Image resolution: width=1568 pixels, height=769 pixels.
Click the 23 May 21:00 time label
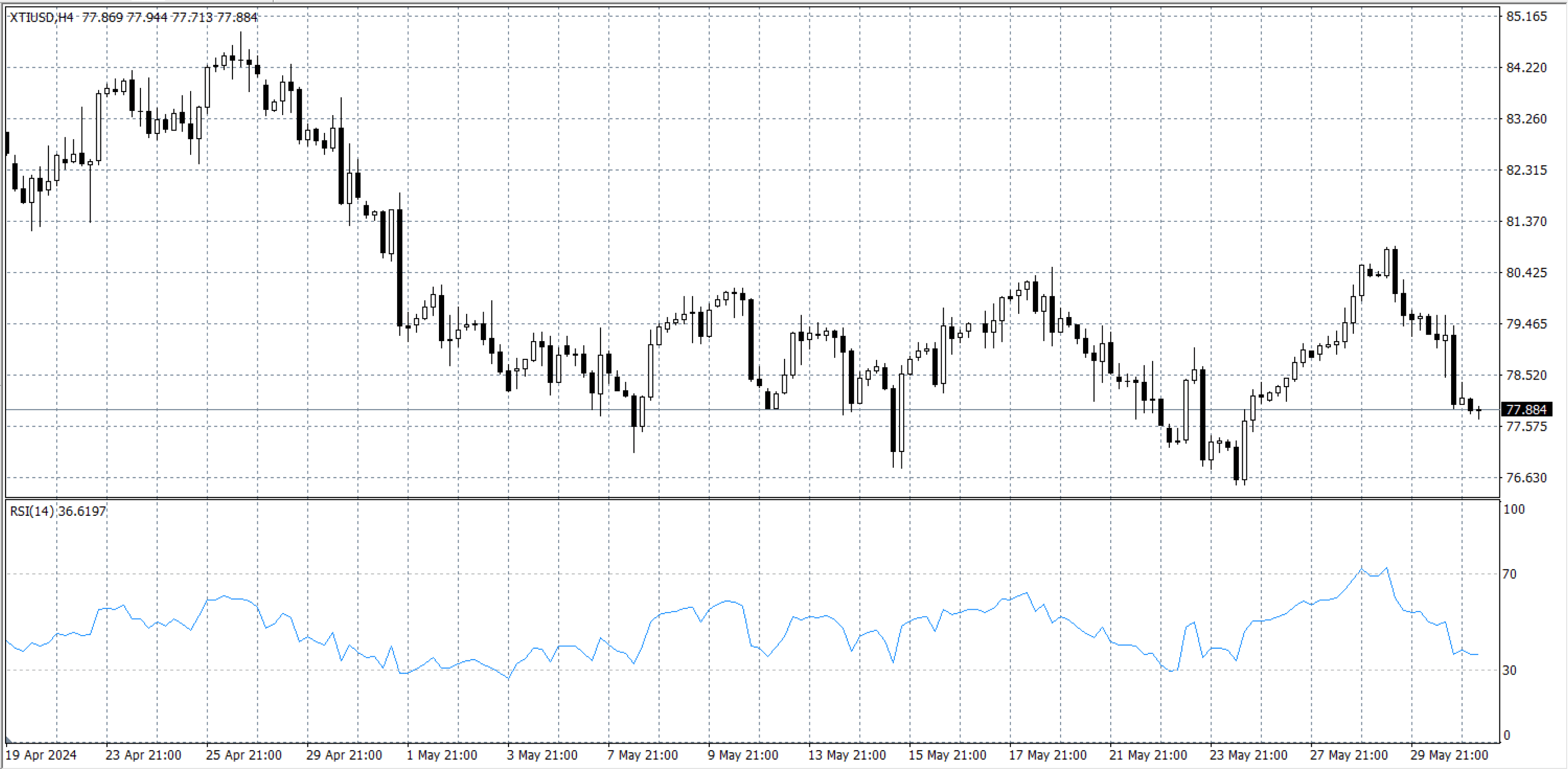1248,755
